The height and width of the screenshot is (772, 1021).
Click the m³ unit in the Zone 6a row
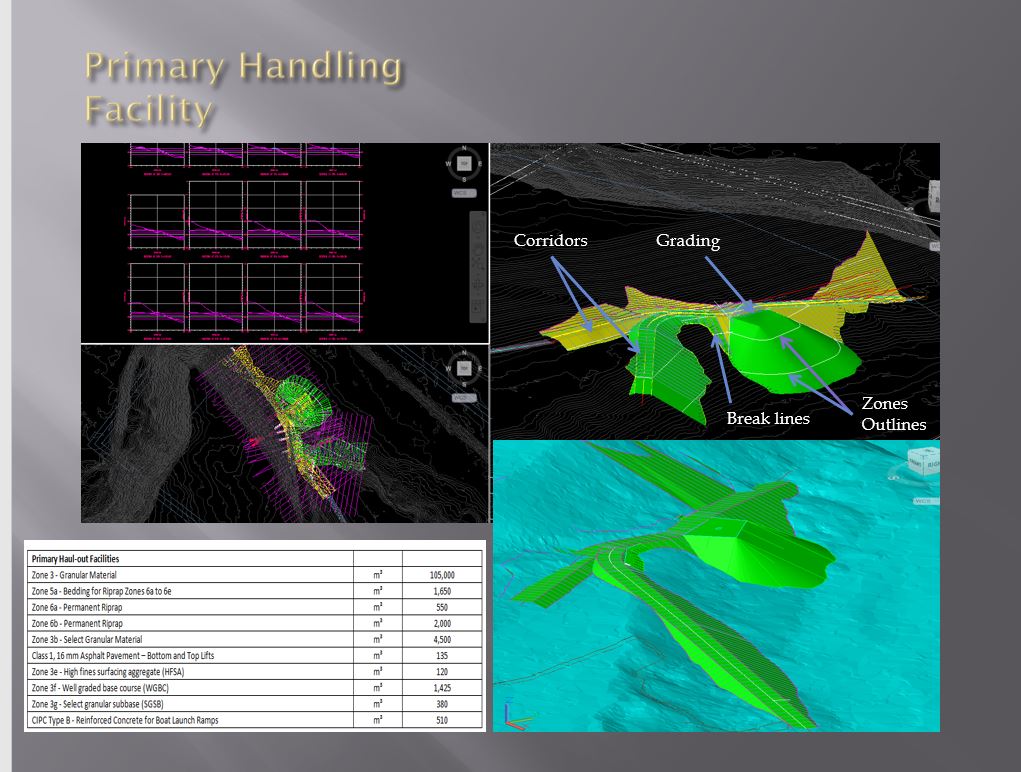coord(378,607)
